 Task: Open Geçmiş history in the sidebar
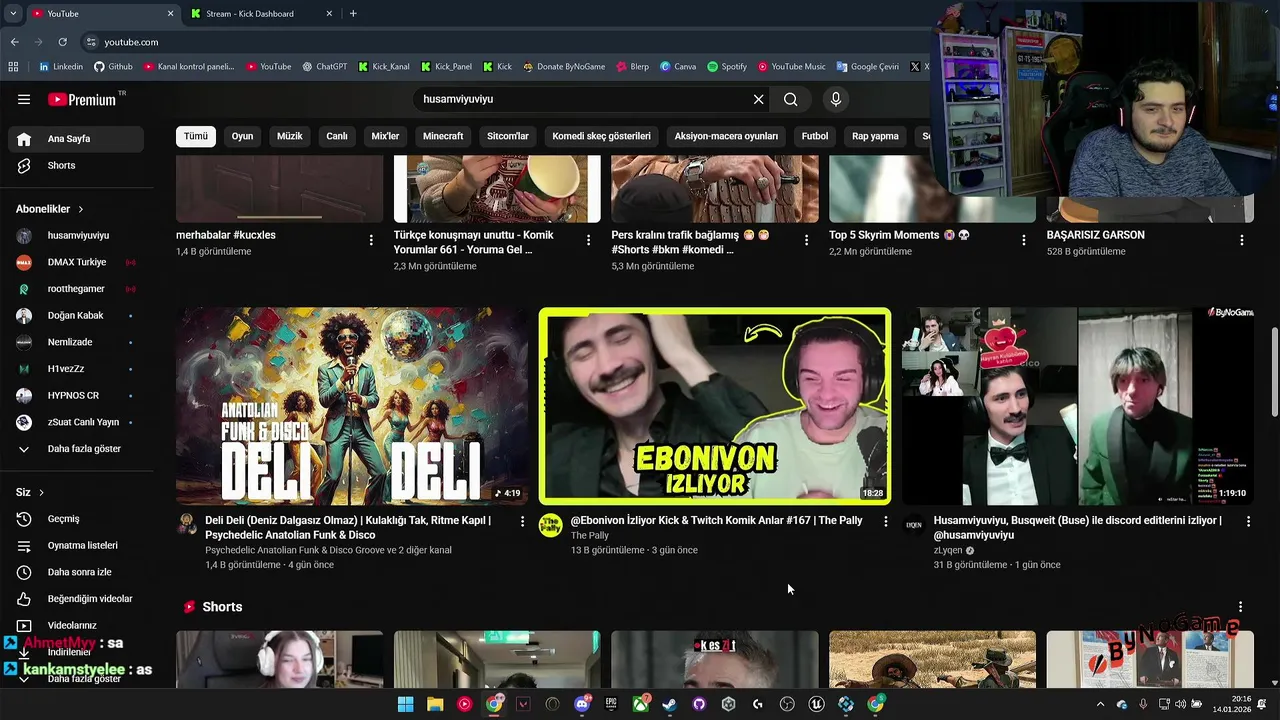(x=77, y=519)
